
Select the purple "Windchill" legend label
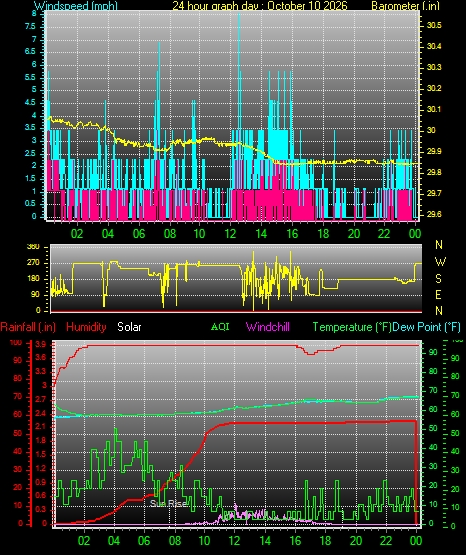tap(267, 327)
